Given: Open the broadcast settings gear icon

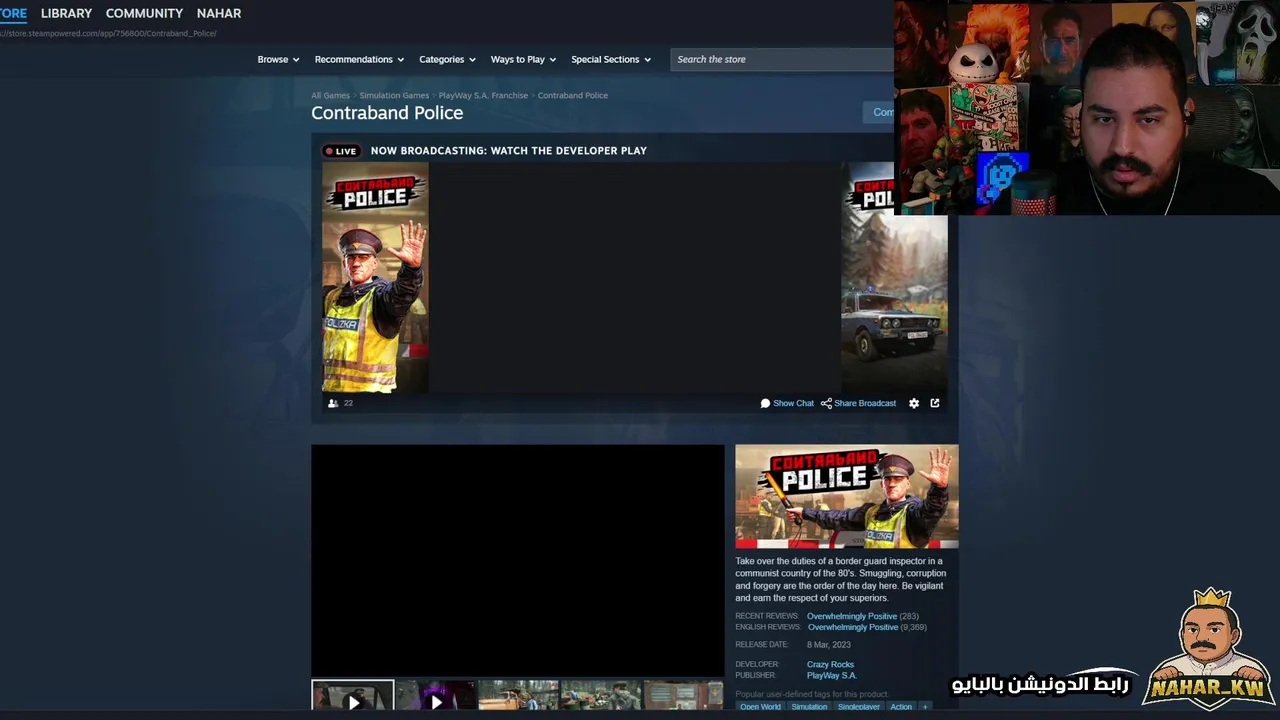Looking at the screenshot, I should click(x=914, y=403).
